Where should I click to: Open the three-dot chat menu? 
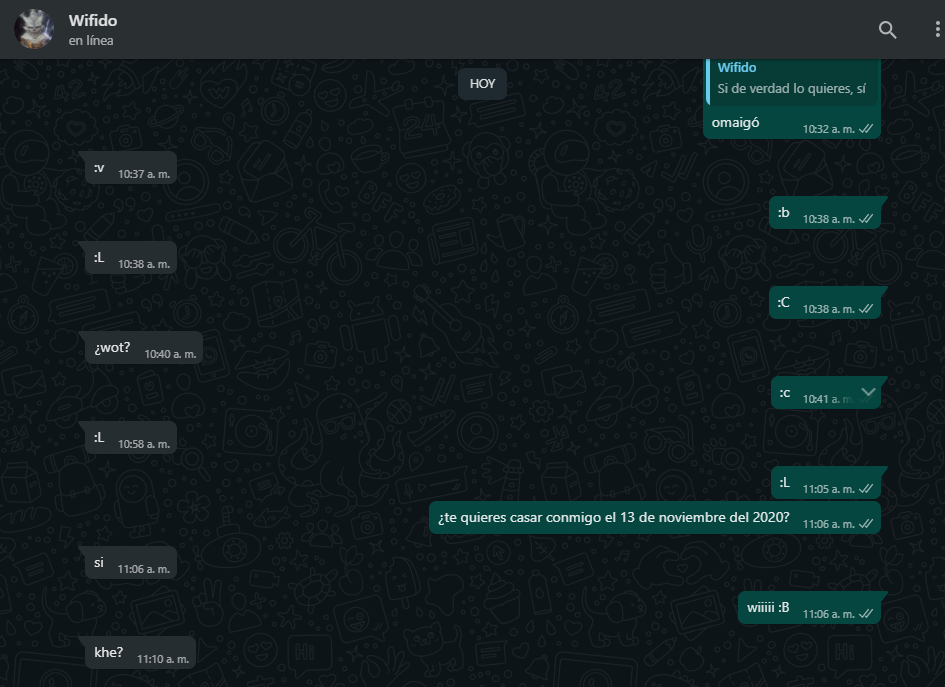[x=937, y=30]
